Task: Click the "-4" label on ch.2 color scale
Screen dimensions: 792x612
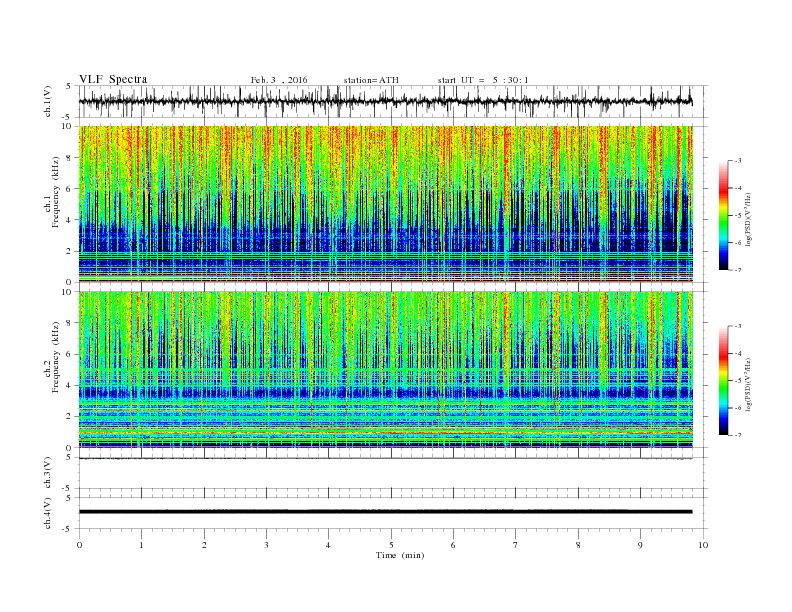Action: [x=738, y=353]
